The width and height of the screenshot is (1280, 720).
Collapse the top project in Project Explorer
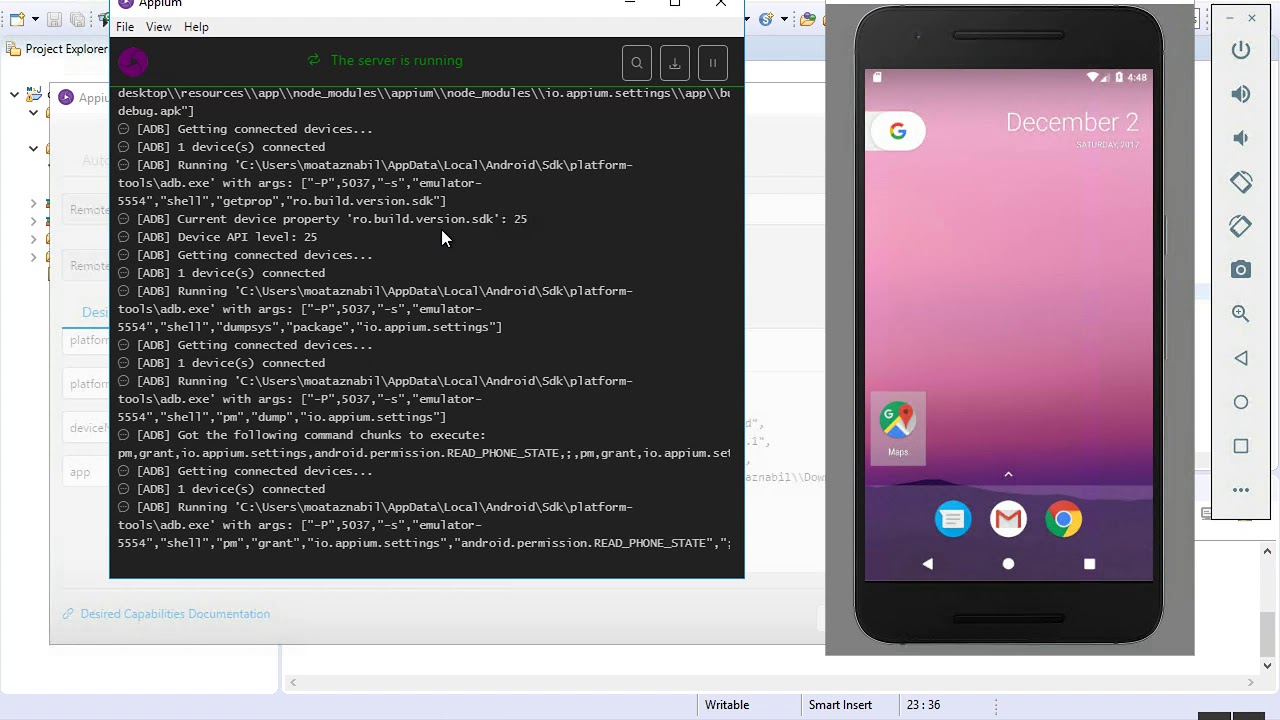[x=14, y=95]
